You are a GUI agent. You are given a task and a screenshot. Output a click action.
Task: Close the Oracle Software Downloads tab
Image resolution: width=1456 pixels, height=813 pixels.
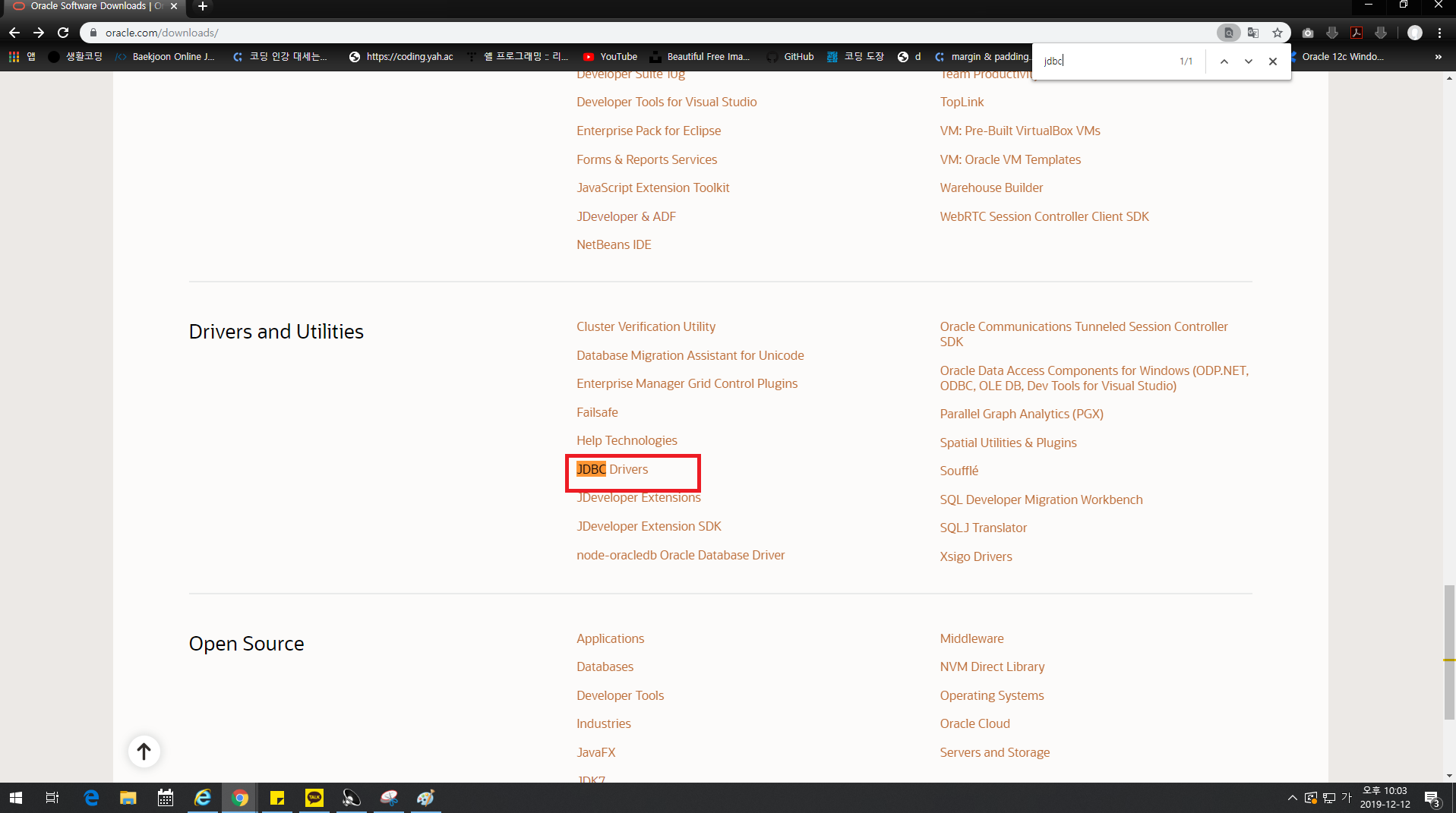coord(174,6)
